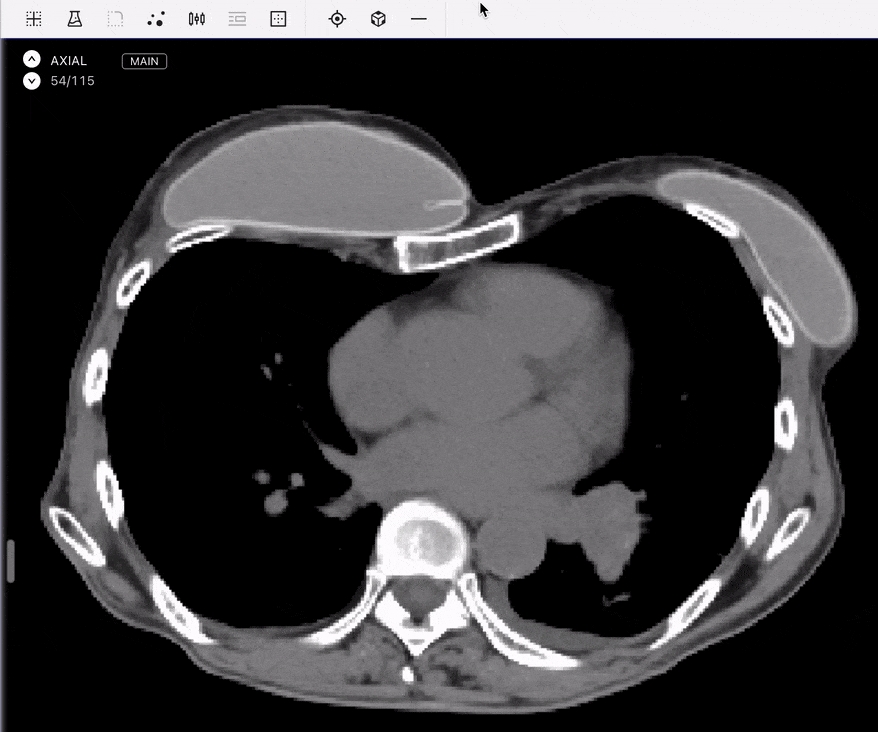Open the 3D cube view
878x732 pixels.
(378, 19)
